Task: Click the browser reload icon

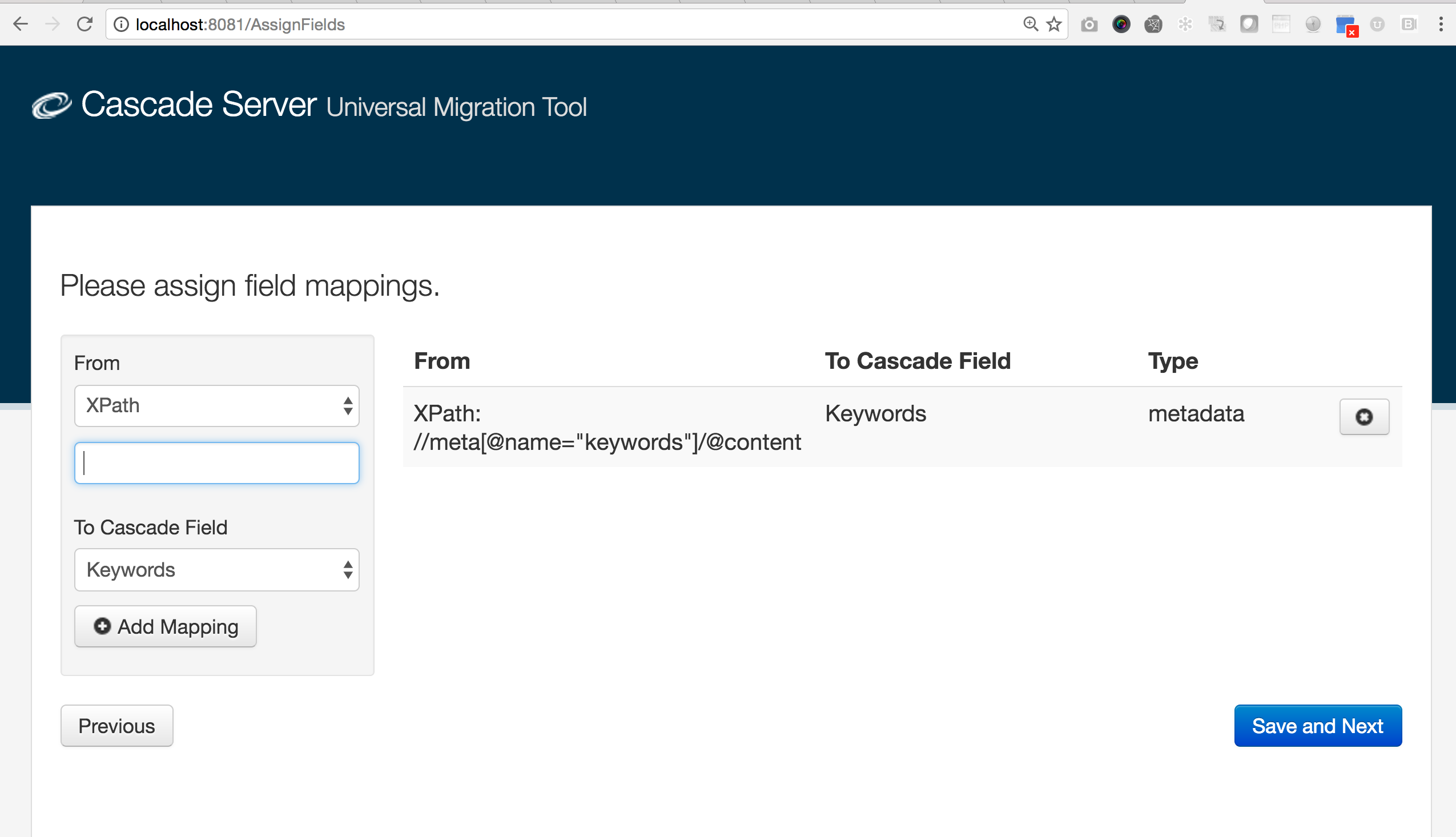Action: 85,25
